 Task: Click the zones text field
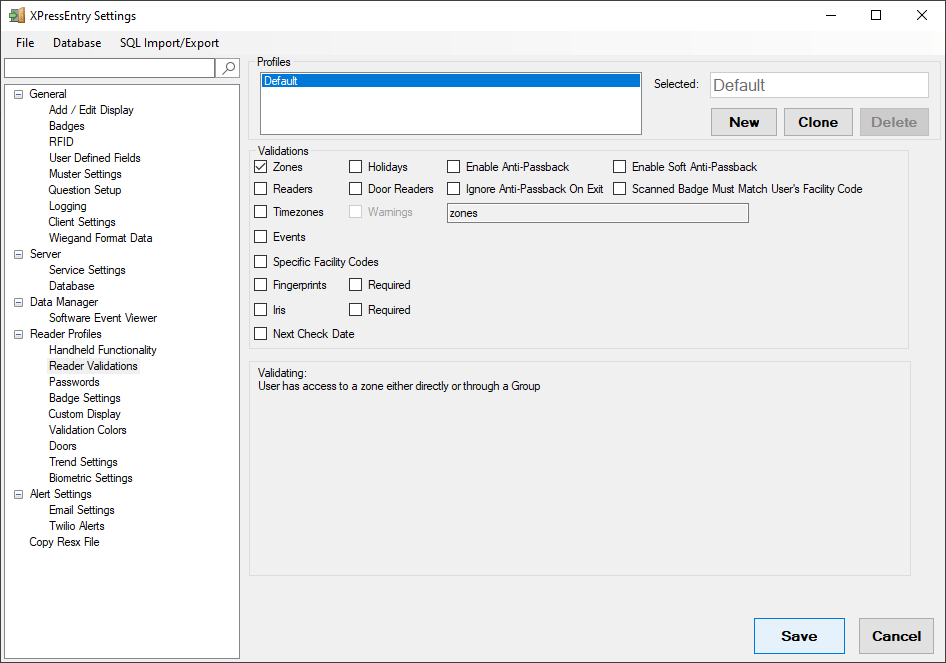click(x=598, y=213)
